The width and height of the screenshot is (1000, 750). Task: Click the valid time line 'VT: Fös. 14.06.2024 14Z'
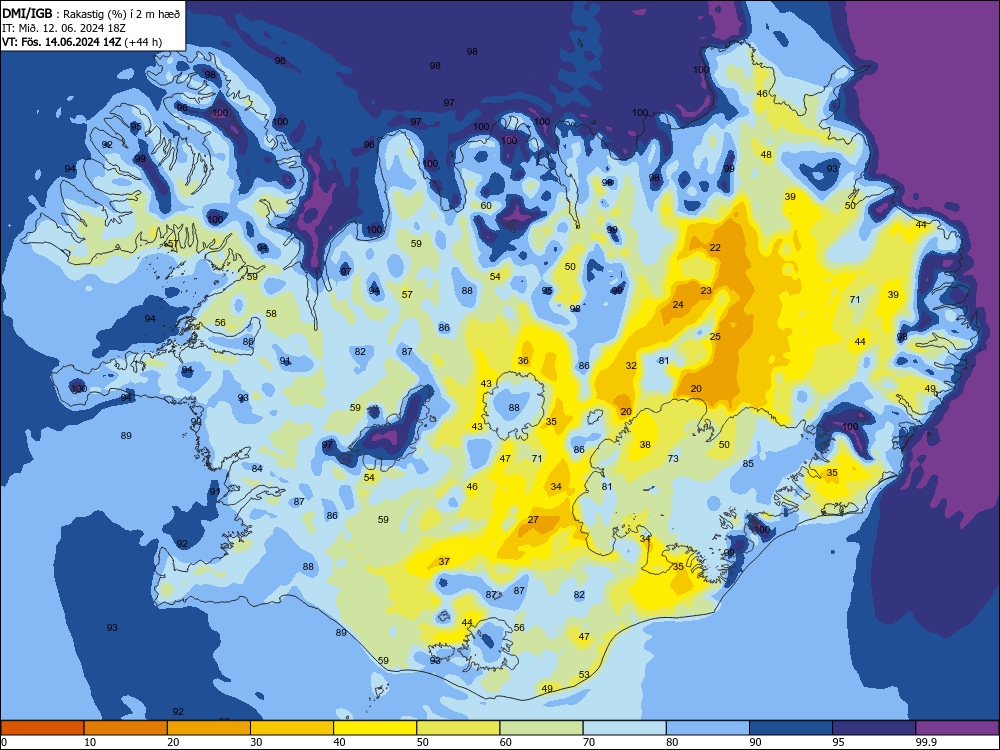[62, 42]
